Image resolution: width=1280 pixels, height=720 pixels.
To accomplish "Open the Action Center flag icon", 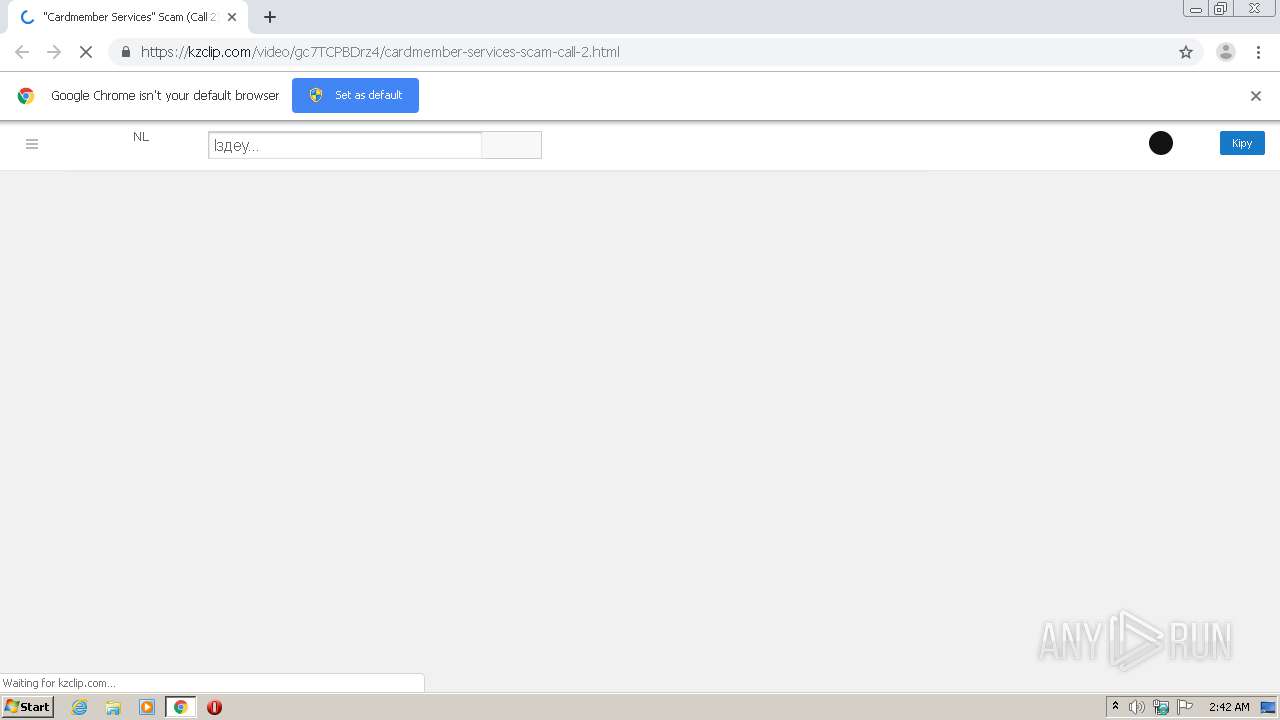I will coord(1185,707).
